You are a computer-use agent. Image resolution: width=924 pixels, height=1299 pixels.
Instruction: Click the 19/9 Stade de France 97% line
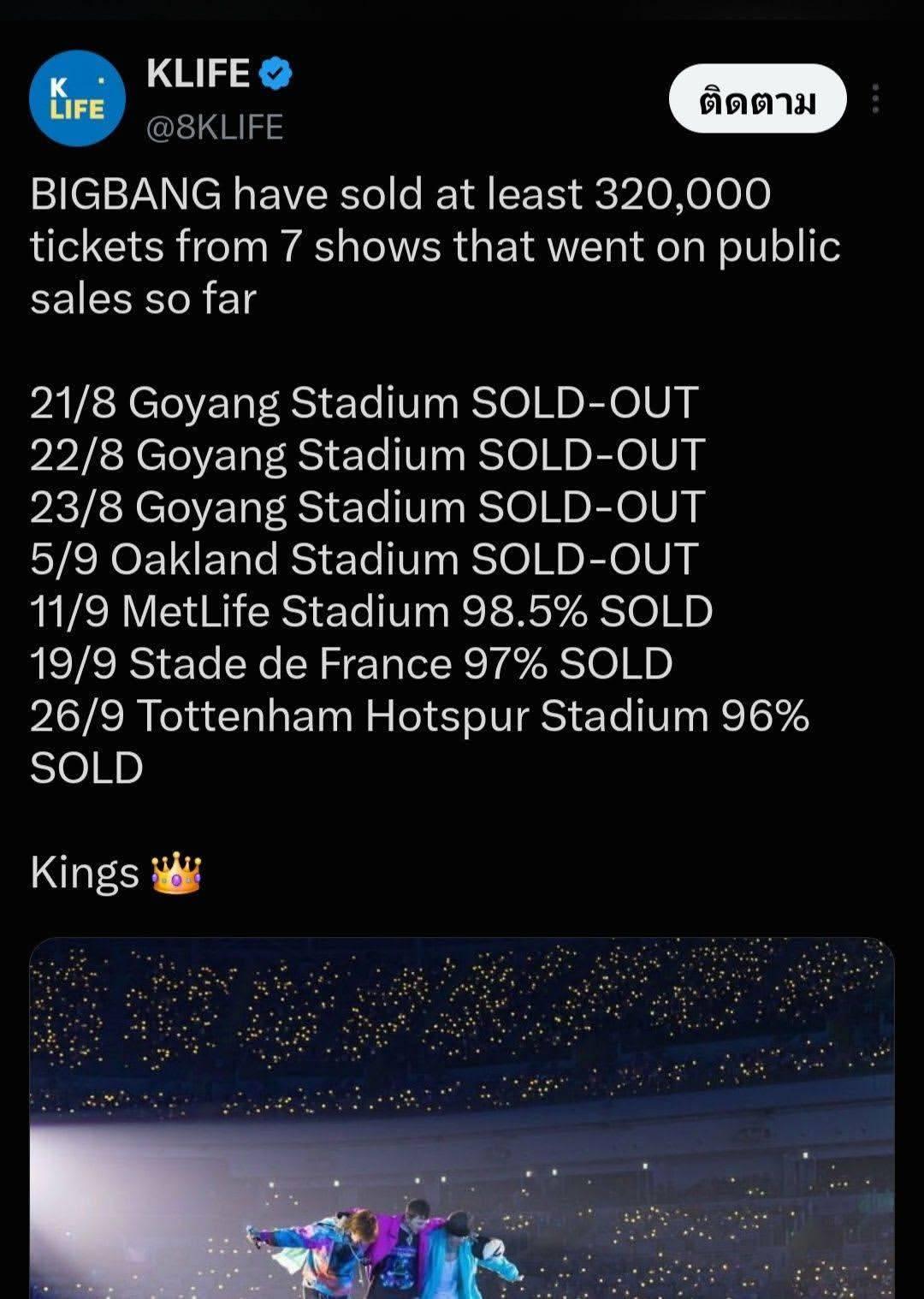coord(352,664)
